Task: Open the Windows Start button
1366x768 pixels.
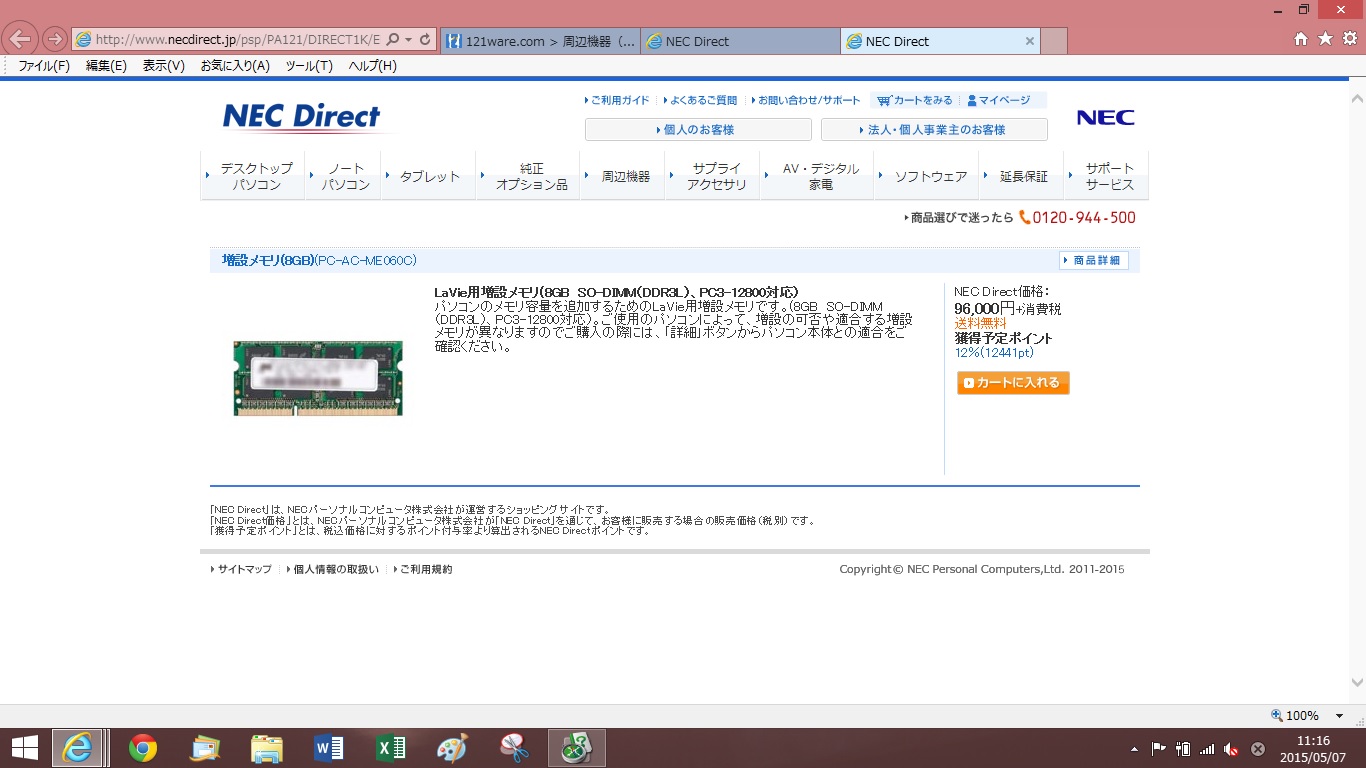Action: pos(24,748)
